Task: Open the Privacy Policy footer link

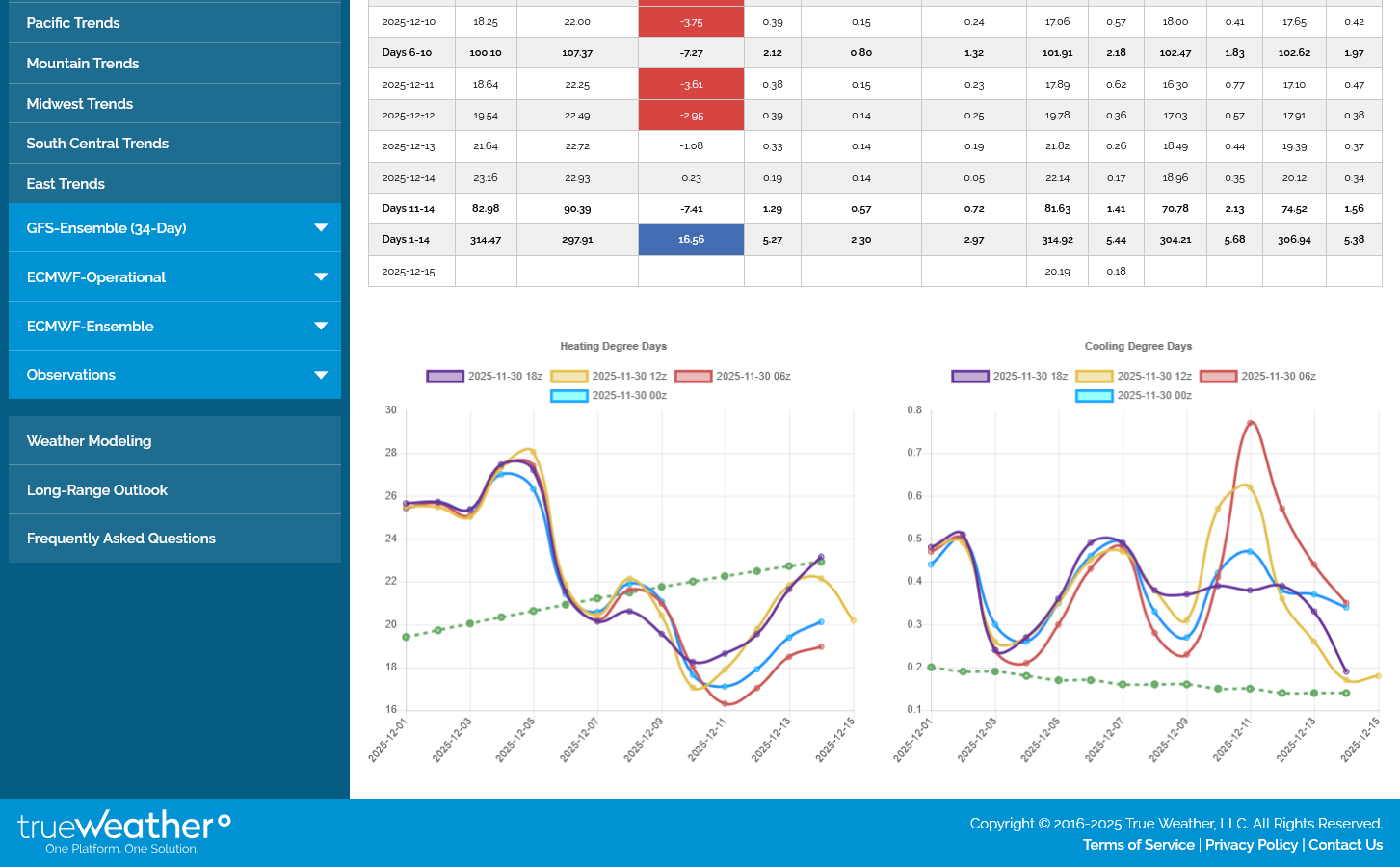Action: tap(1251, 845)
